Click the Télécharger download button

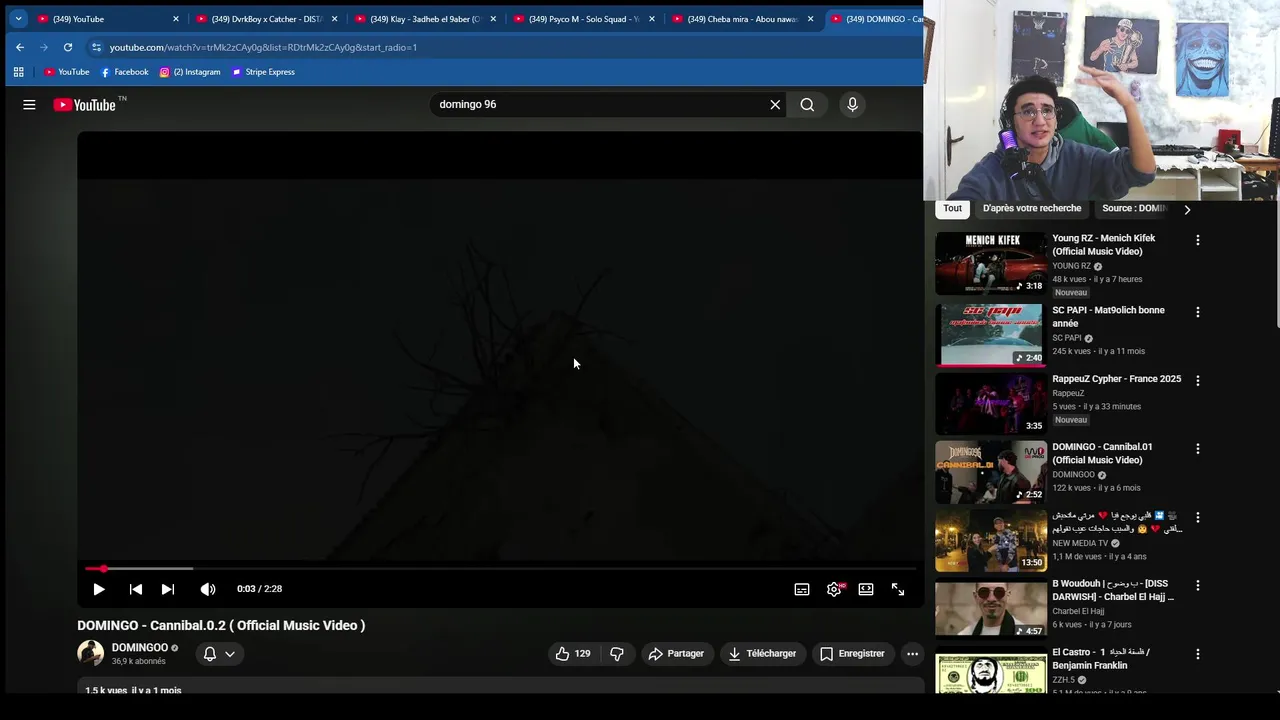762,654
